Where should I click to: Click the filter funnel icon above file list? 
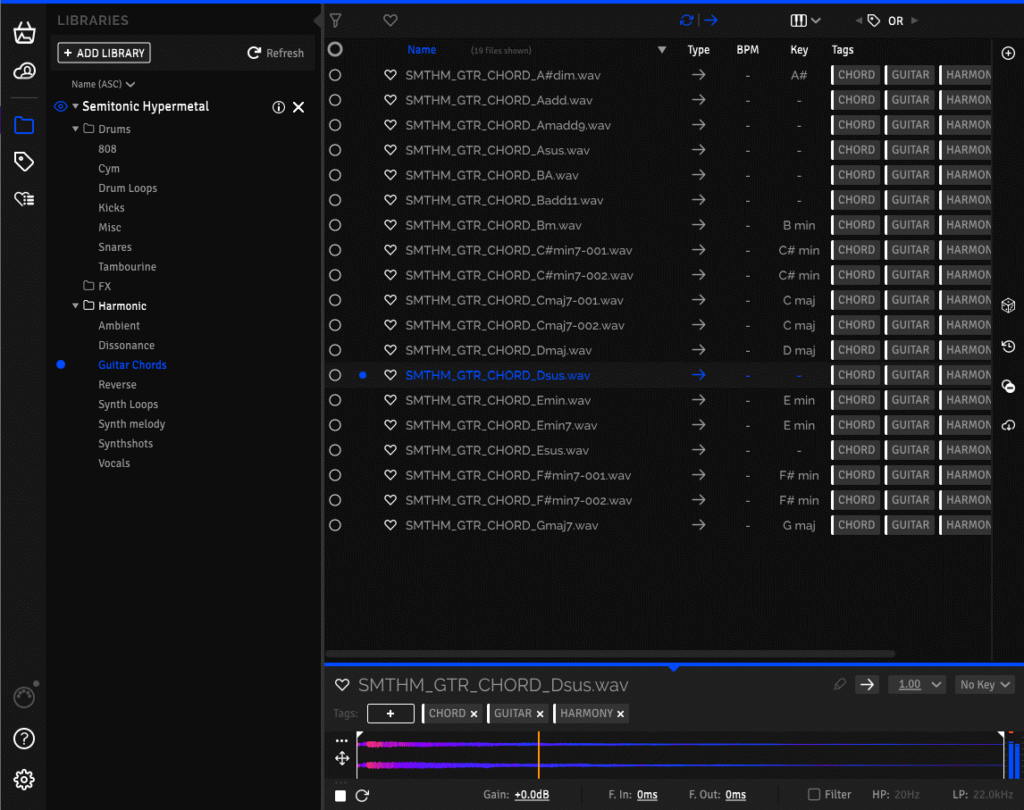(336, 20)
